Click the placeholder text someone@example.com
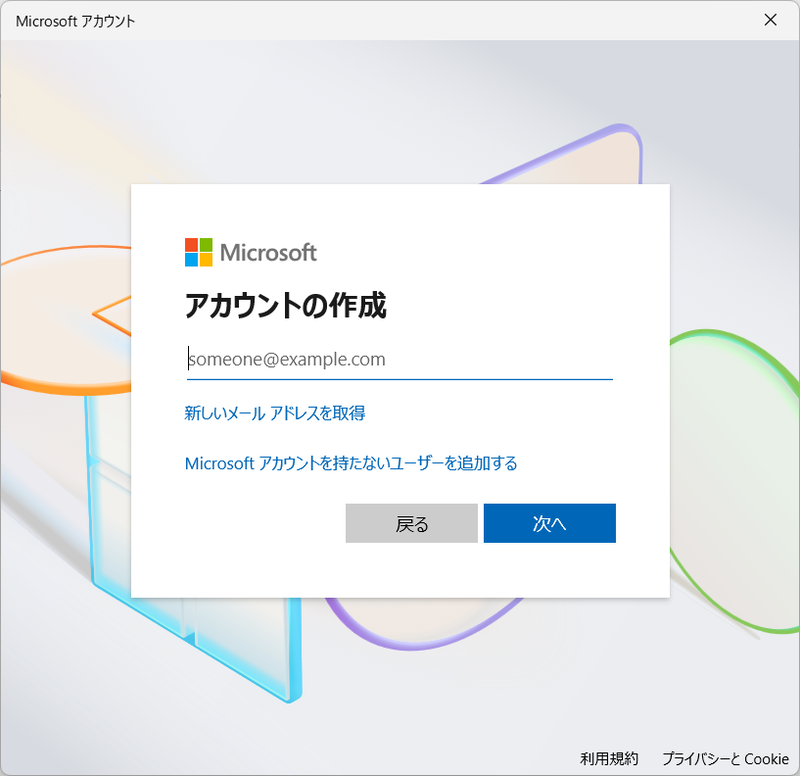 (288, 359)
